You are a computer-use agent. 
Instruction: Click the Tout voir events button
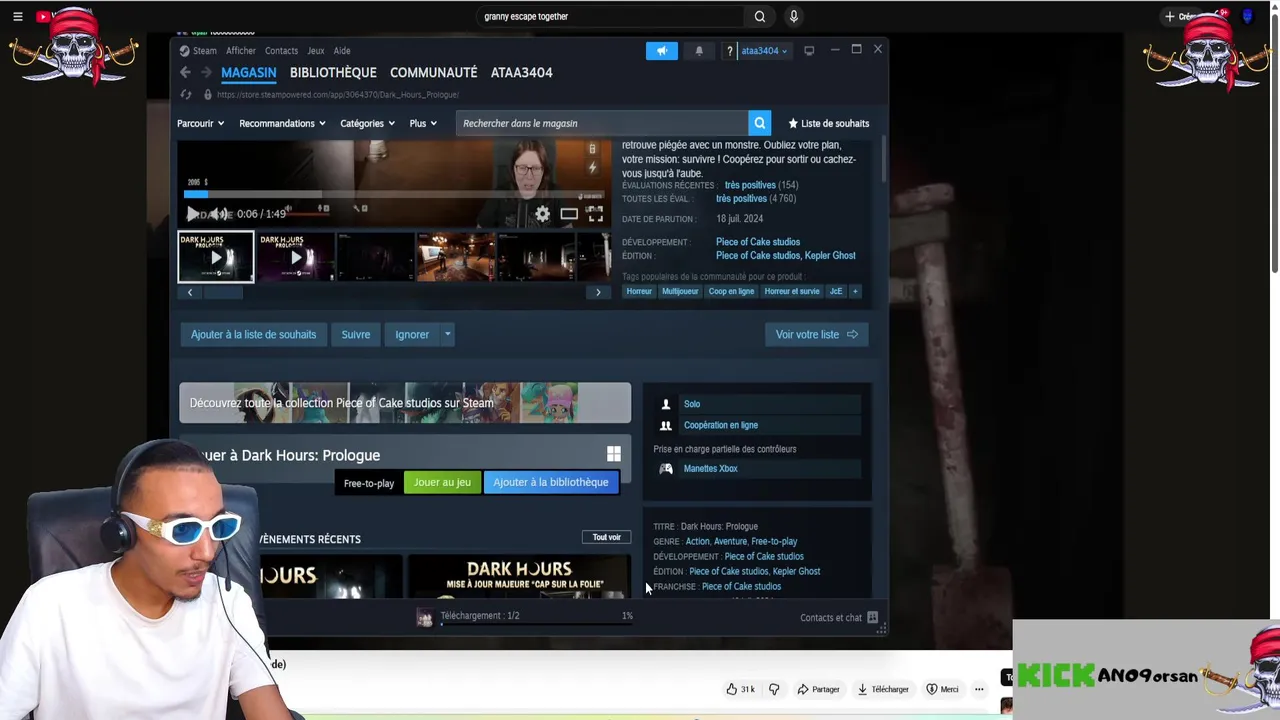(606, 538)
